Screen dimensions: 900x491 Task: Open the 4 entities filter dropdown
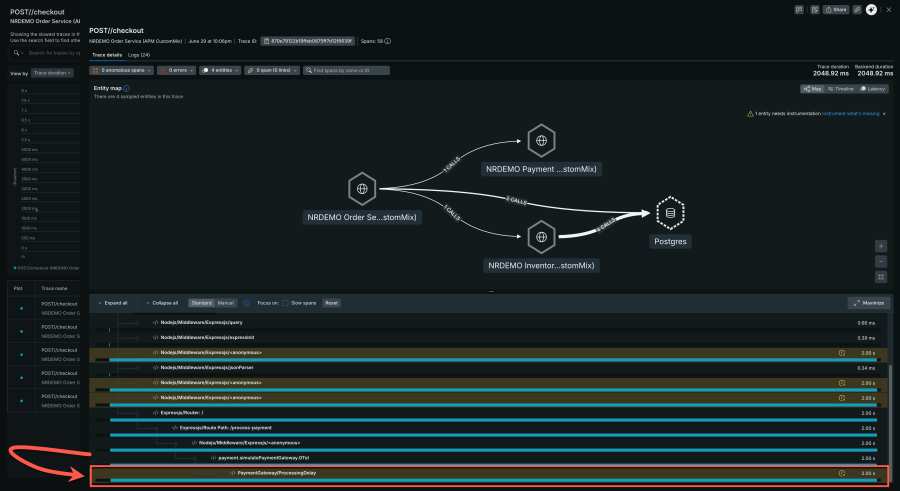click(x=220, y=70)
